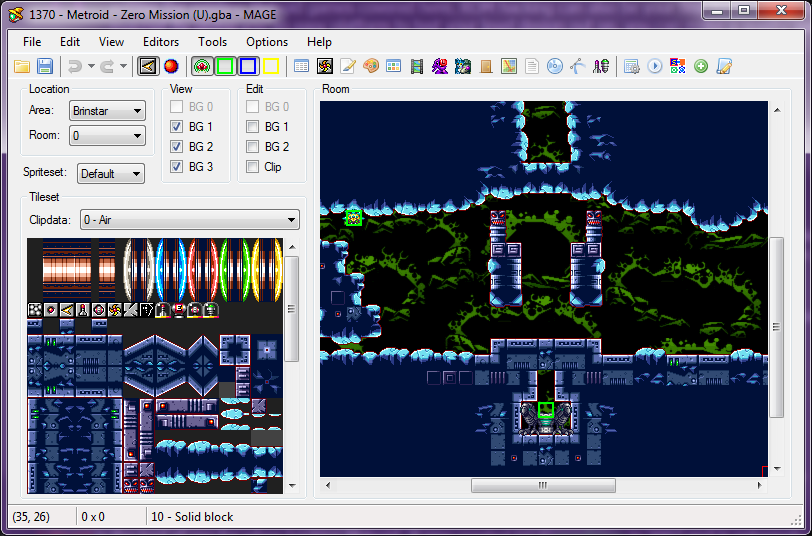Open the Area dropdown showing Brinstar
Screen dimensions: 812x536
pos(107,111)
